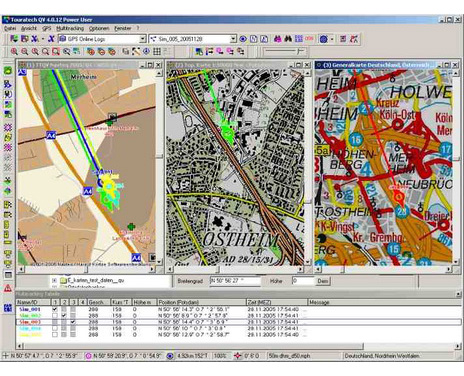Click the blue compass circle icon in the second toolbar

(146, 51)
